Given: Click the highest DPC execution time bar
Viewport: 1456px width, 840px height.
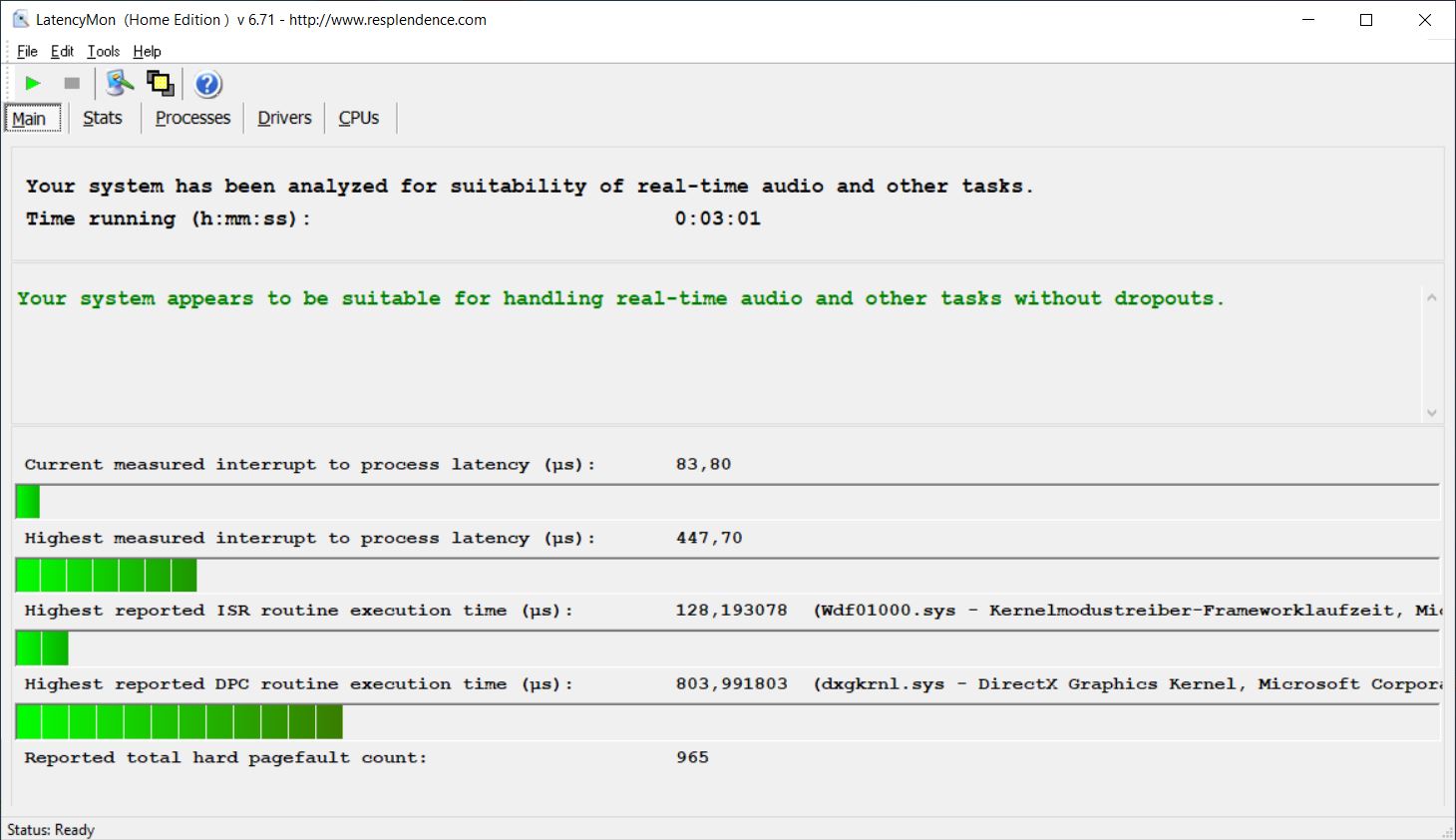Looking at the screenshot, I should [727, 722].
